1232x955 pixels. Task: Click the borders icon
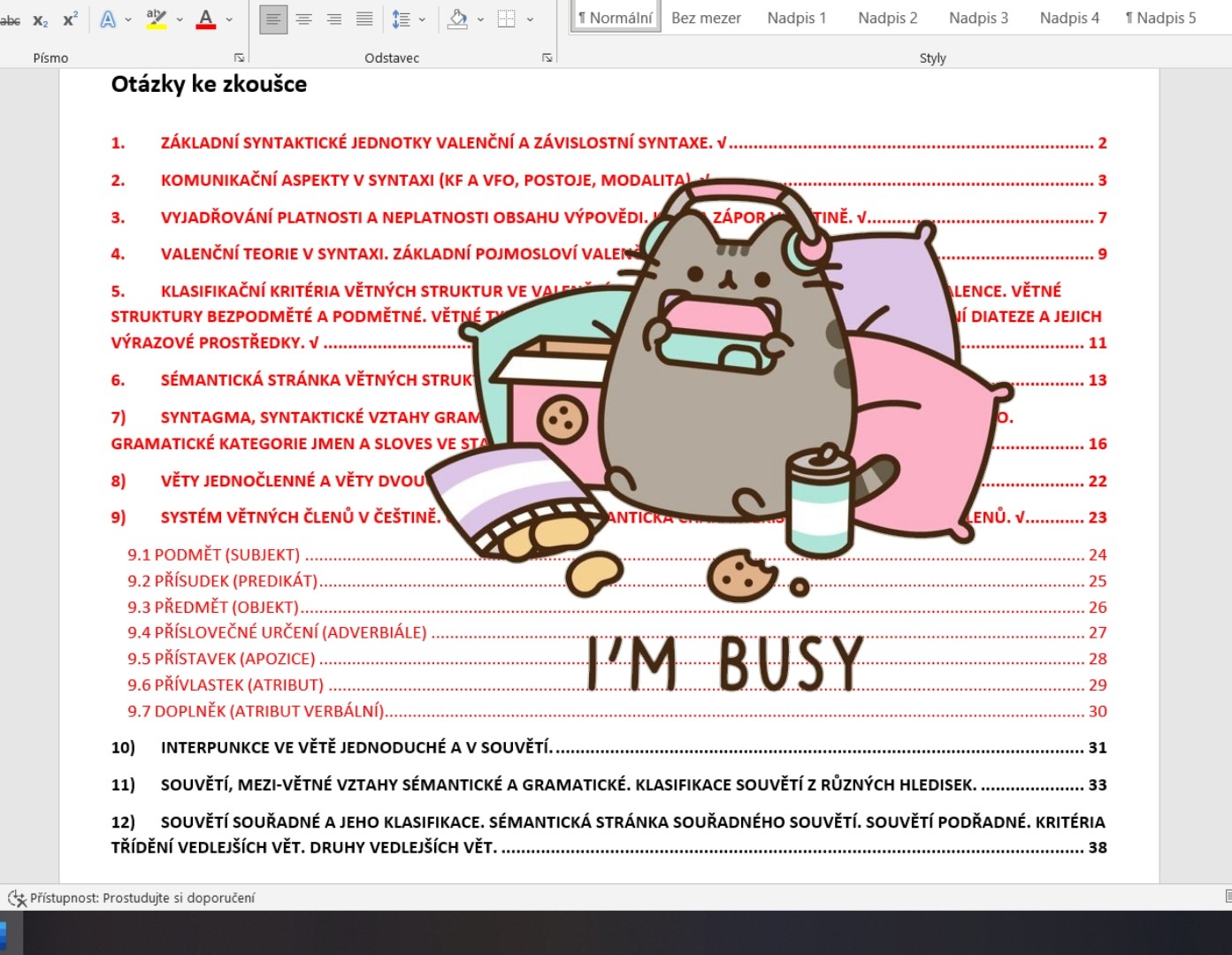point(507,19)
